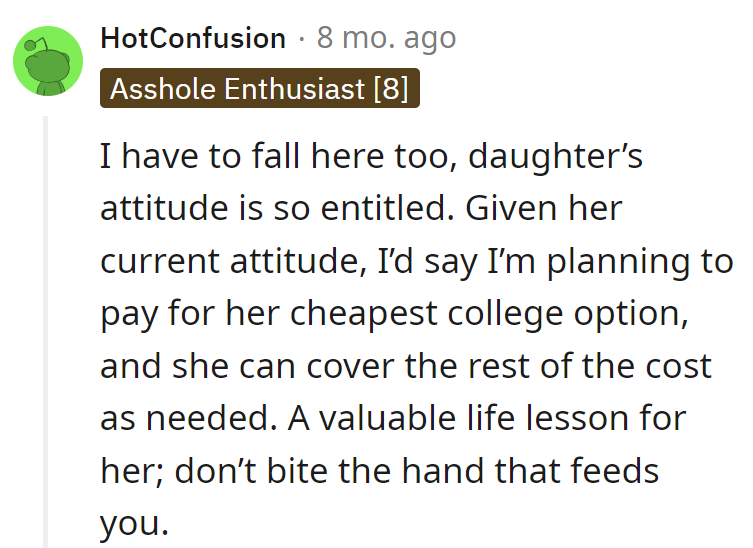The height and width of the screenshot is (548, 753).
Task: Click the last word "you." of the comment
Action: (x=135, y=522)
